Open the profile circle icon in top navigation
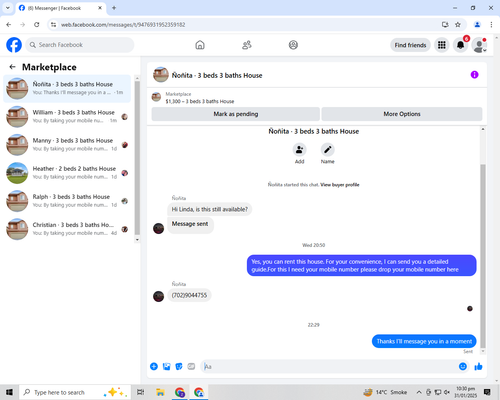 pyautogui.click(x=293, y=45)
